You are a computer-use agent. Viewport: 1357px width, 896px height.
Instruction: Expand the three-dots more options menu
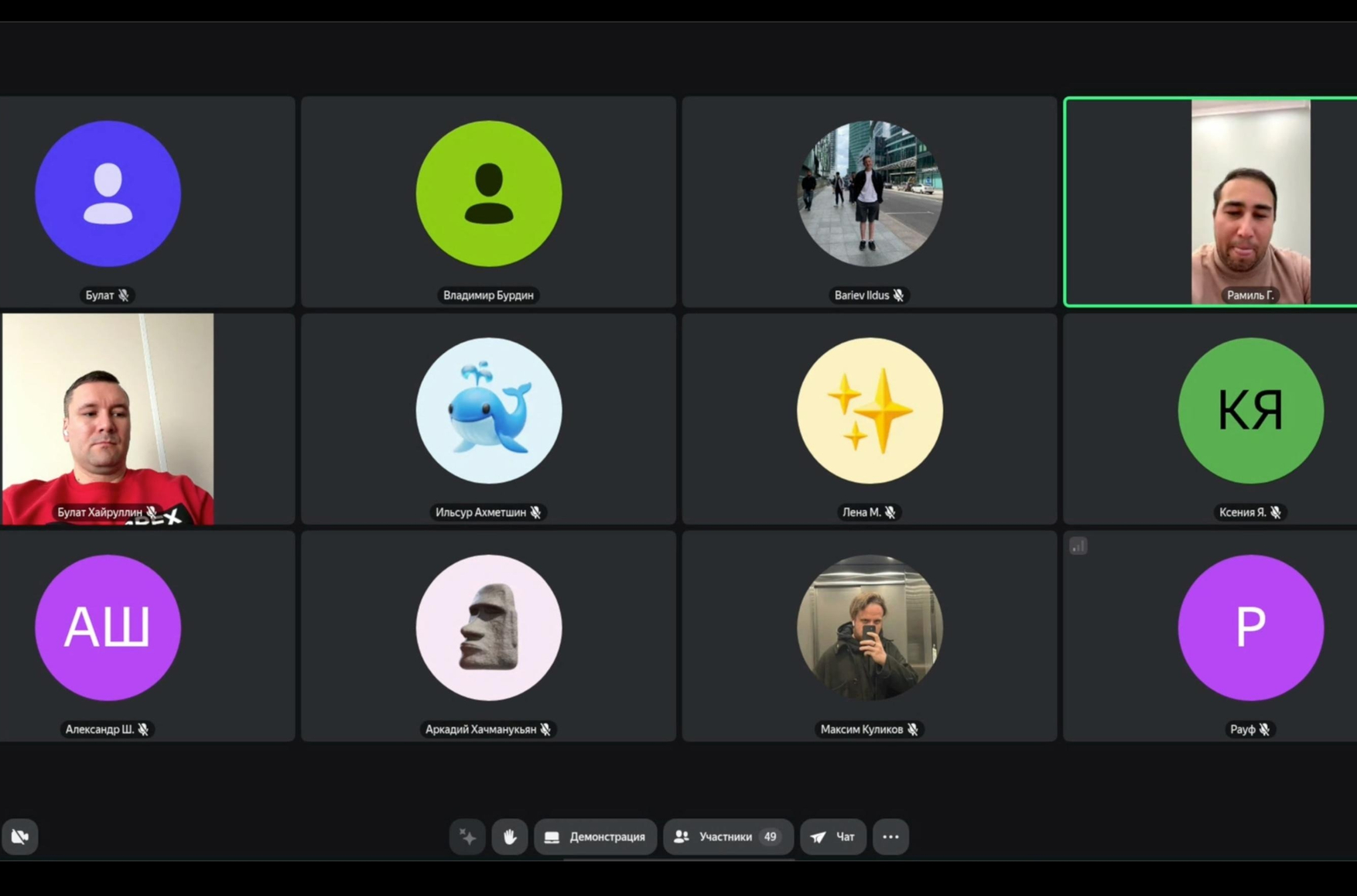890,836
